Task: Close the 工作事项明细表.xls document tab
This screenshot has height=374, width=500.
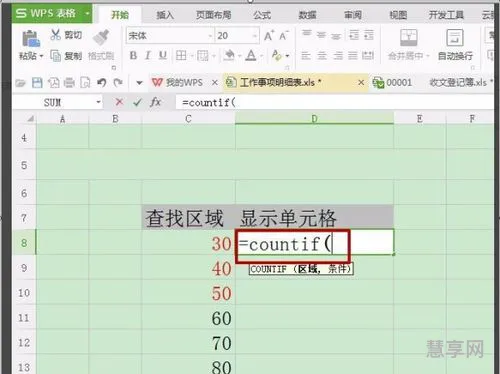Action: (361, 82)
